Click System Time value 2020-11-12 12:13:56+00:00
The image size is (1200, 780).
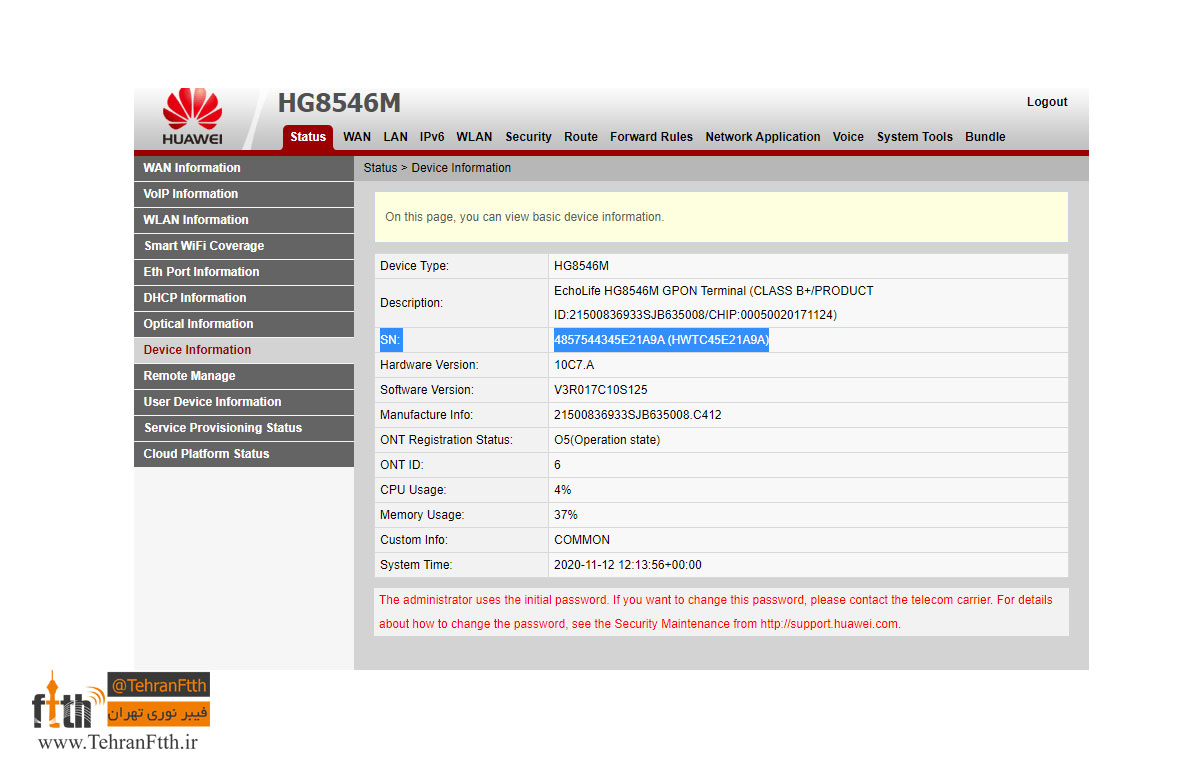628,565
